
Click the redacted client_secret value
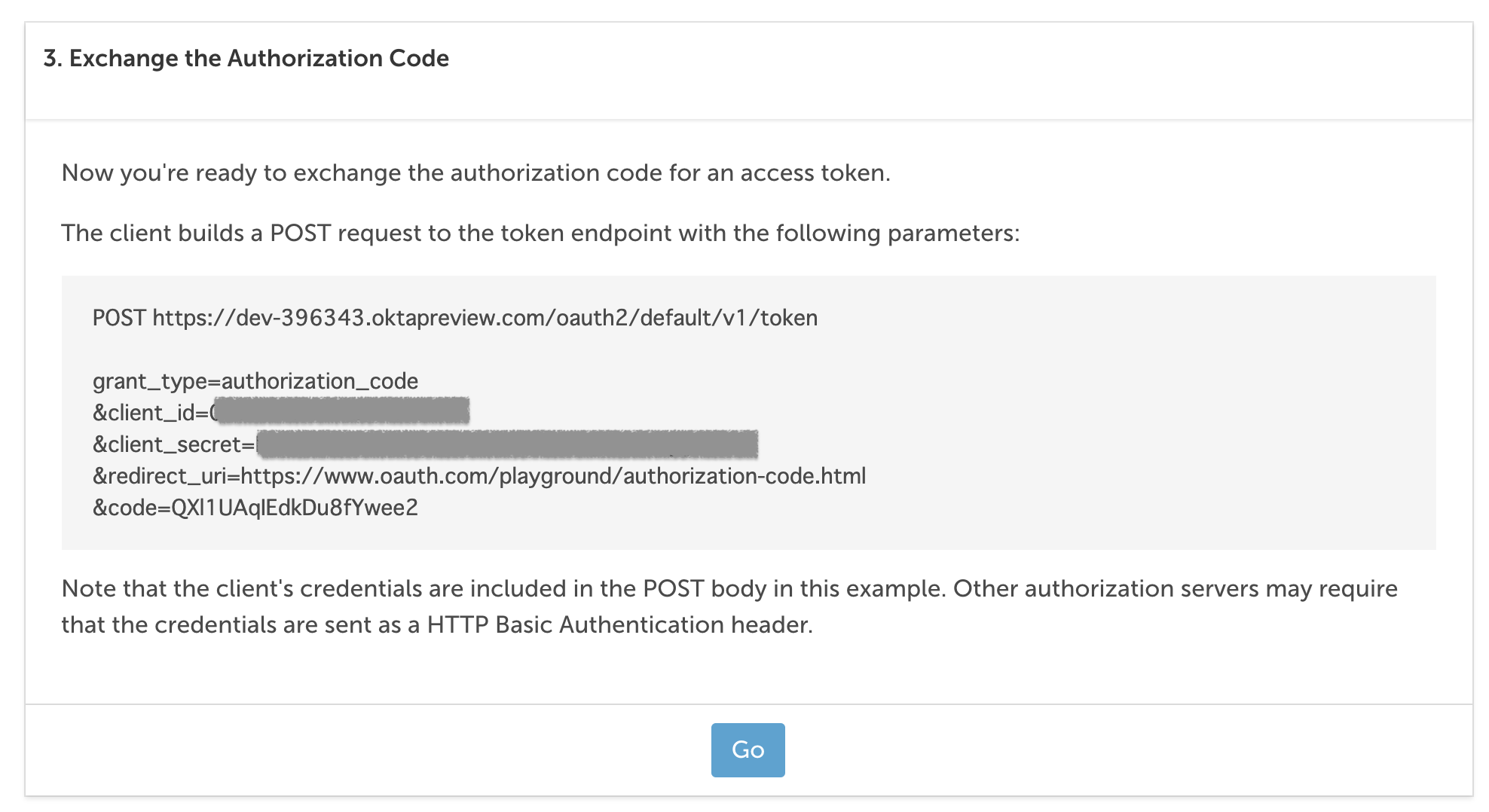[x=507, y=444]
